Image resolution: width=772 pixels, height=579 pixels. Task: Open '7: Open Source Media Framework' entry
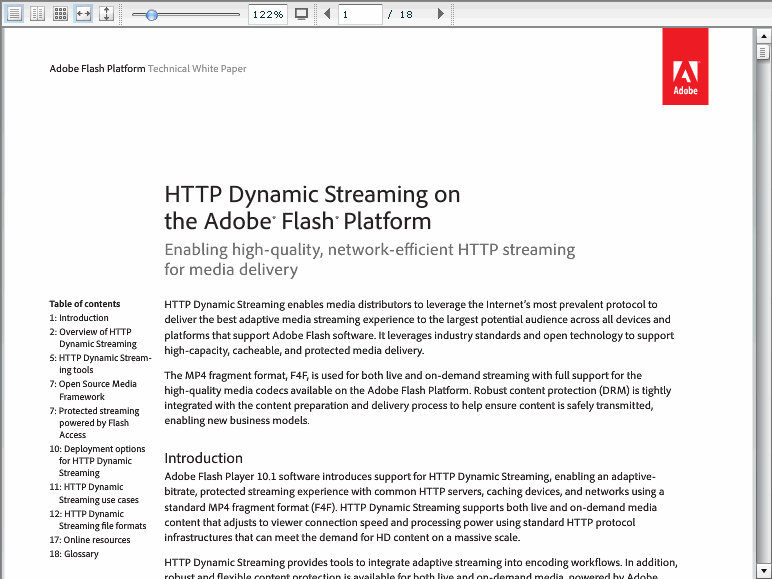(93, 390)
